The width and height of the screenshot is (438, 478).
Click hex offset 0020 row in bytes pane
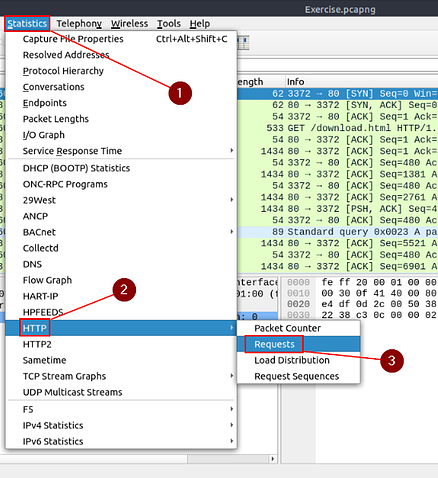coord(362,304)
